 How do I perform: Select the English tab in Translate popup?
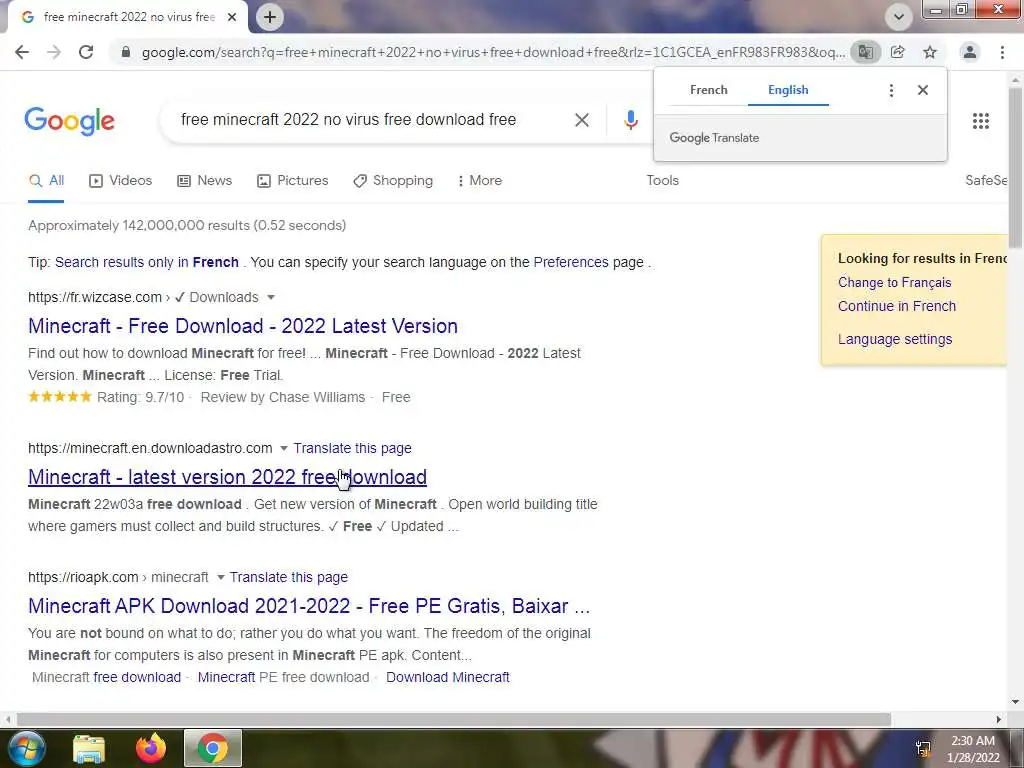788,90
